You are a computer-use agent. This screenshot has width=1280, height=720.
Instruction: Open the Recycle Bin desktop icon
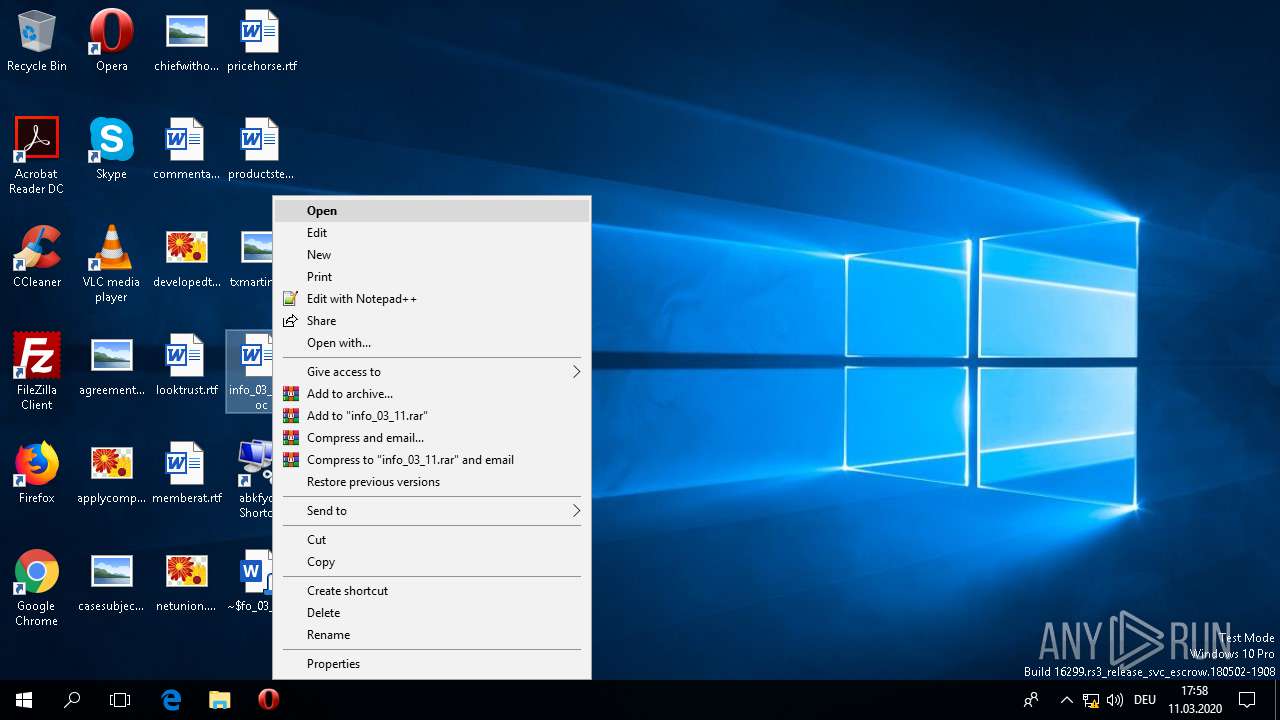pos(37,41)
